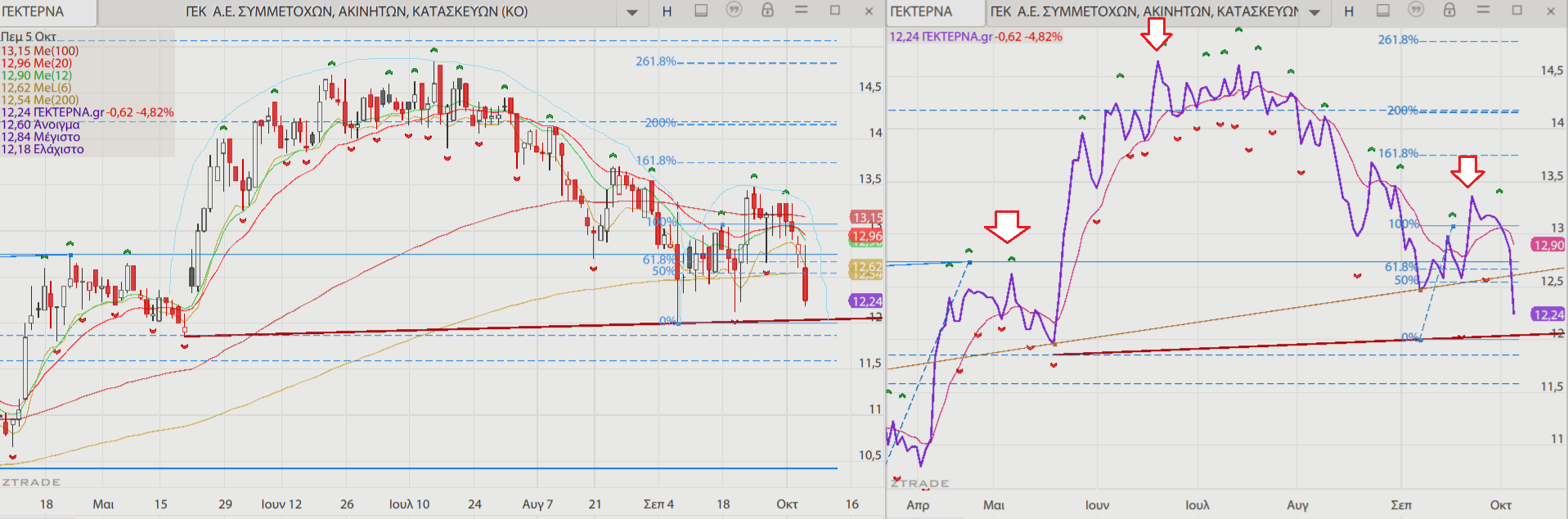This screenshot has width=1568, height=519.
Task: Click the 'Πεμ 5 Οκτ' date label
Action: [x=29, y=37]
